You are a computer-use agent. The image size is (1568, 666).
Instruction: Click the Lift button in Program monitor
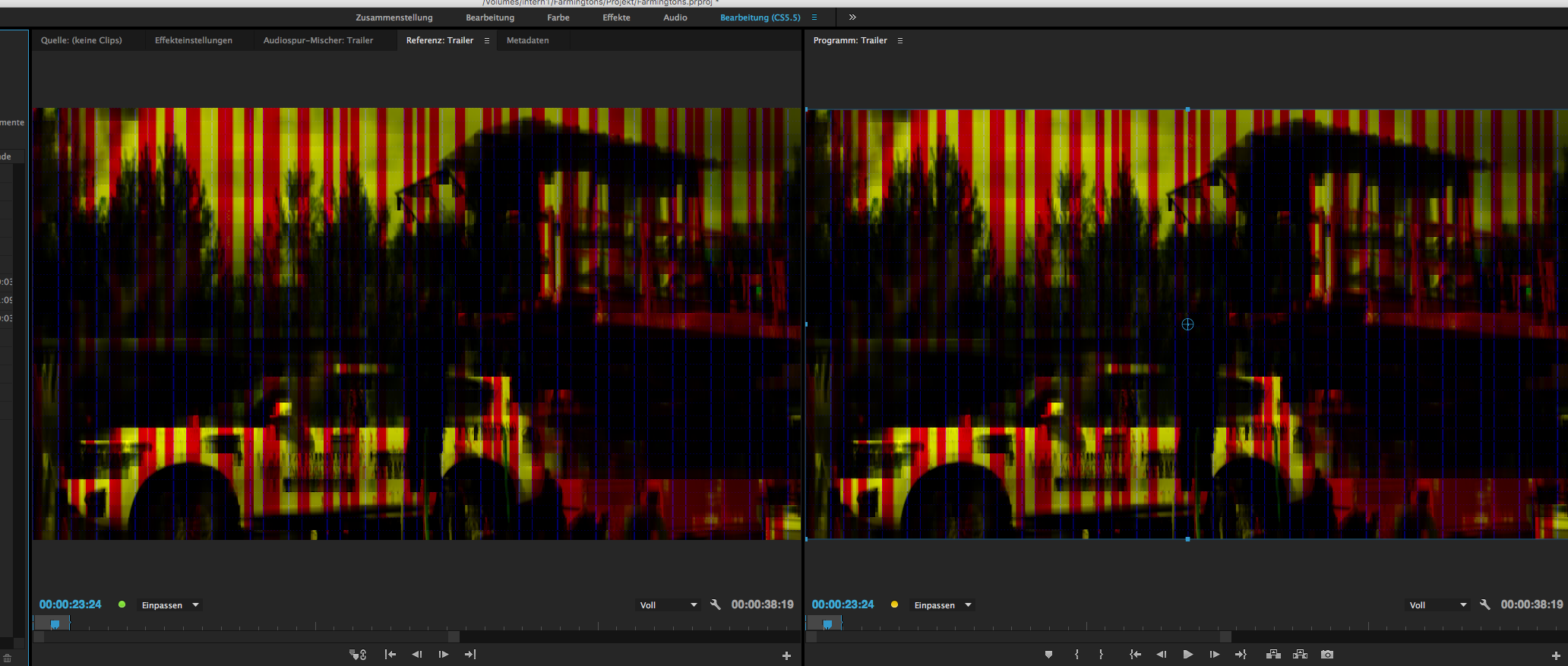1274,654
